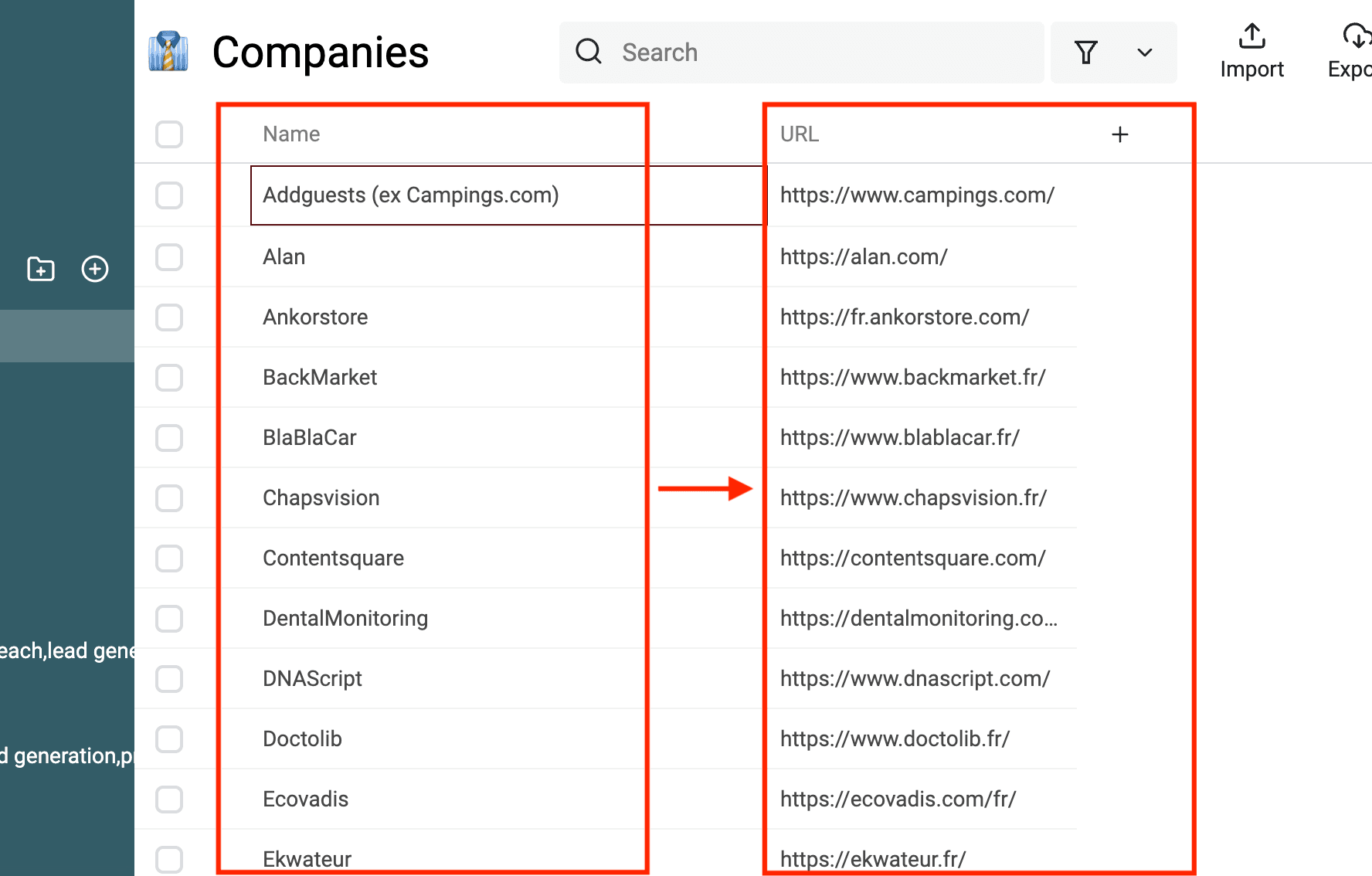Click the search magnifier icon
Screen dimensions: 1372x876
589,52
